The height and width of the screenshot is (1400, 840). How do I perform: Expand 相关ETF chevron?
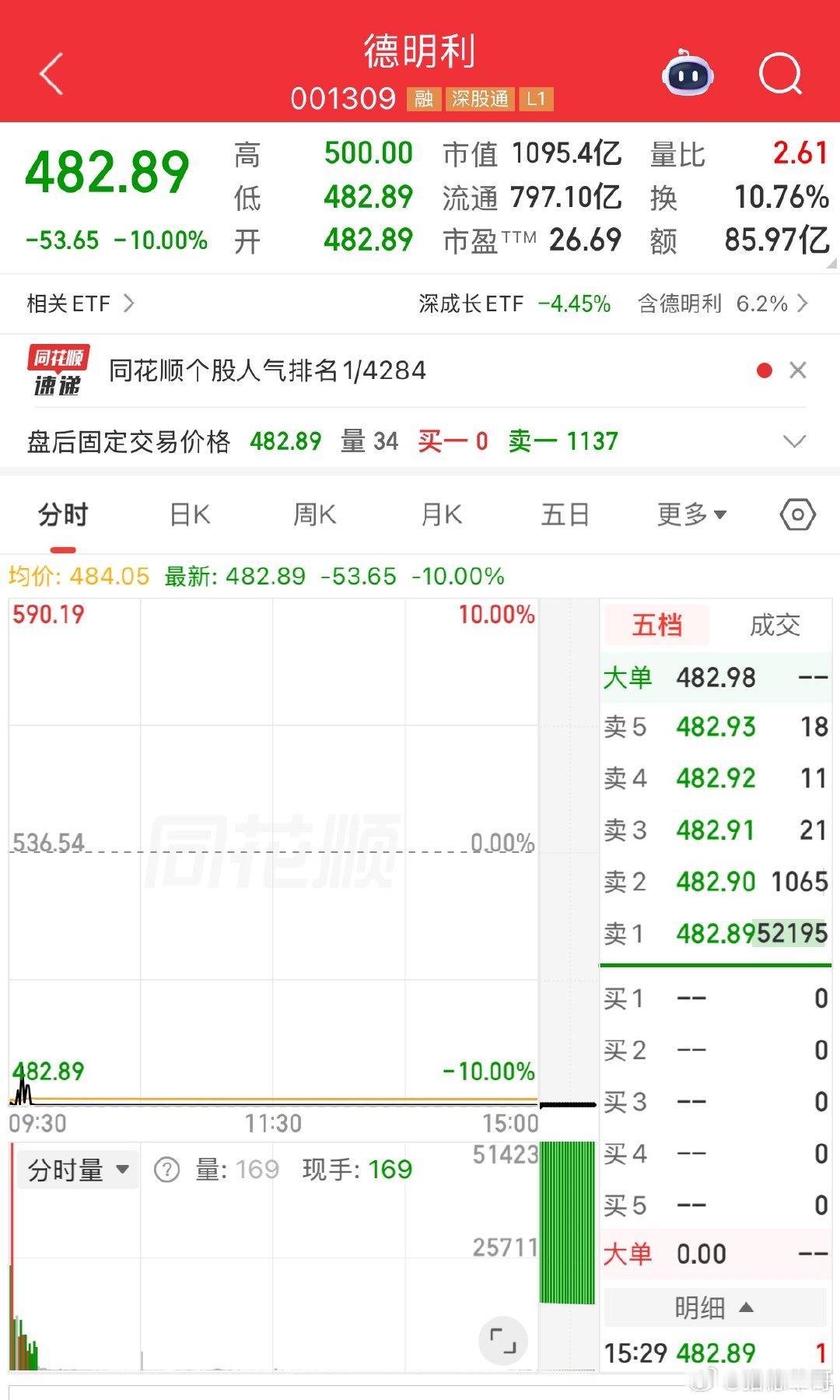point(128,303)
